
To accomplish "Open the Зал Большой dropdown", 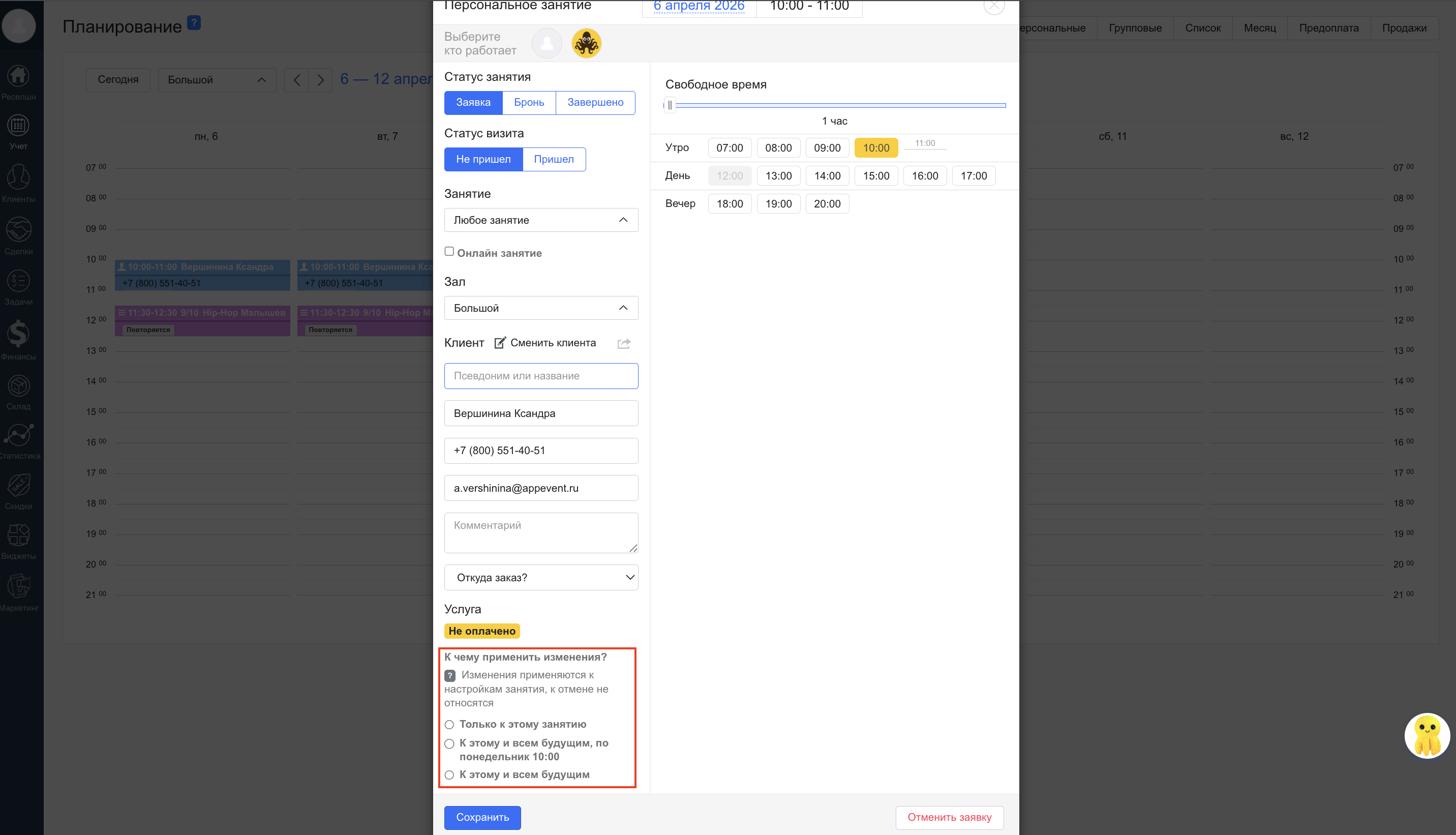I will click(x=540, y=308).
